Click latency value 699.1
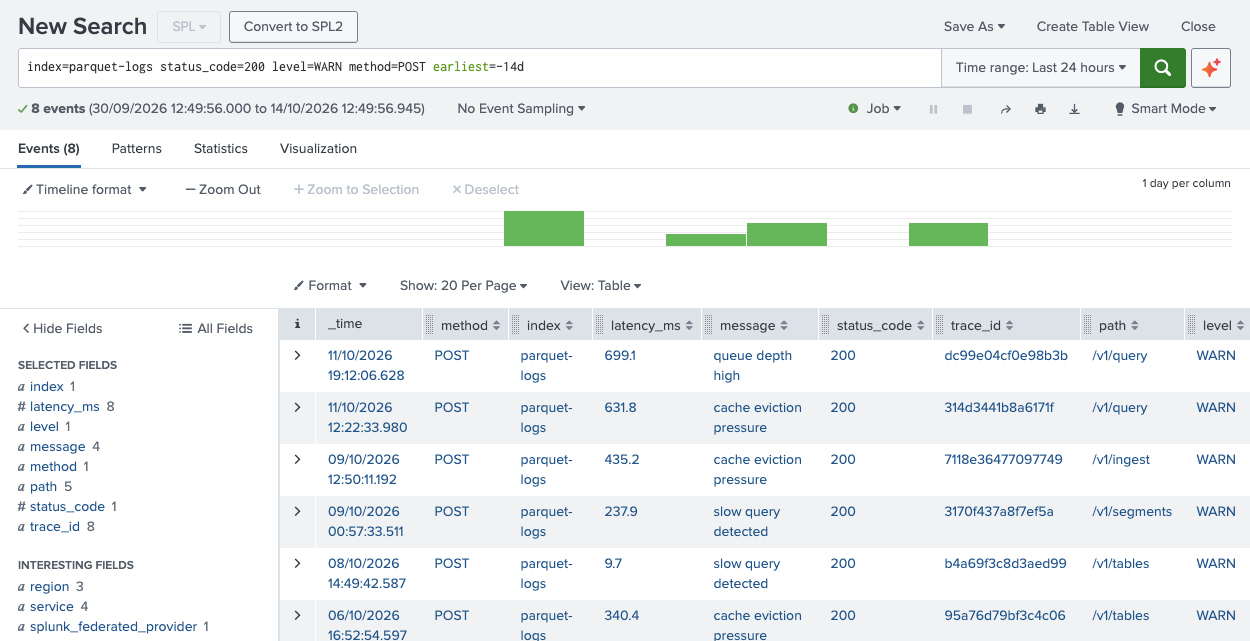The image size is (1250, 641). (x=620, y=355)
